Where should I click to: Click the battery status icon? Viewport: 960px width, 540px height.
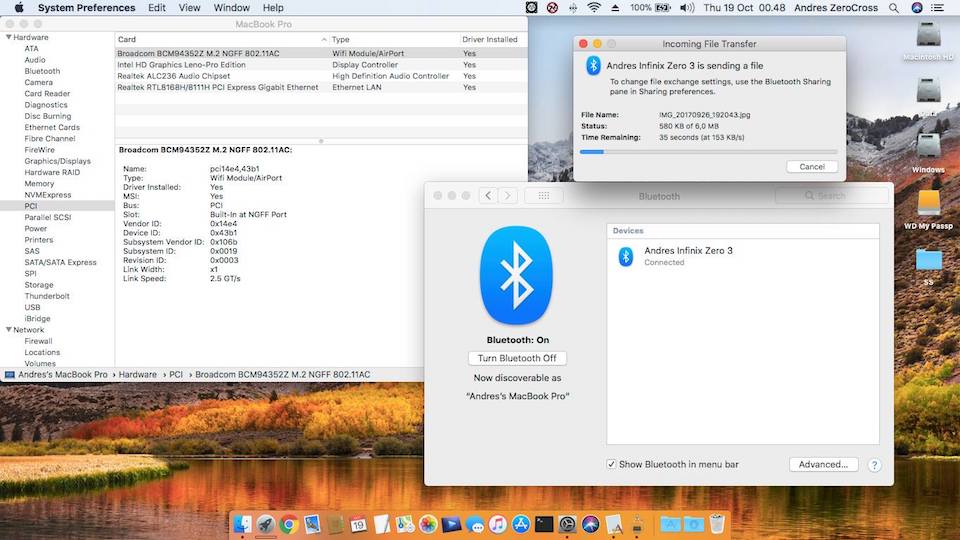pos(662,8)
